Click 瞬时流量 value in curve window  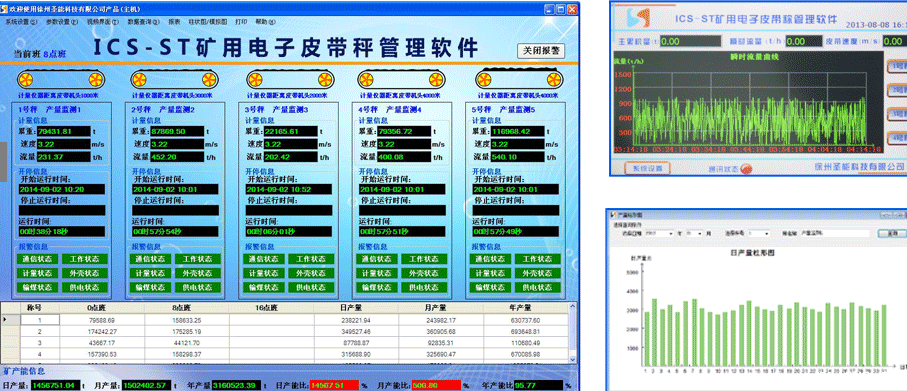click(804, 42)
